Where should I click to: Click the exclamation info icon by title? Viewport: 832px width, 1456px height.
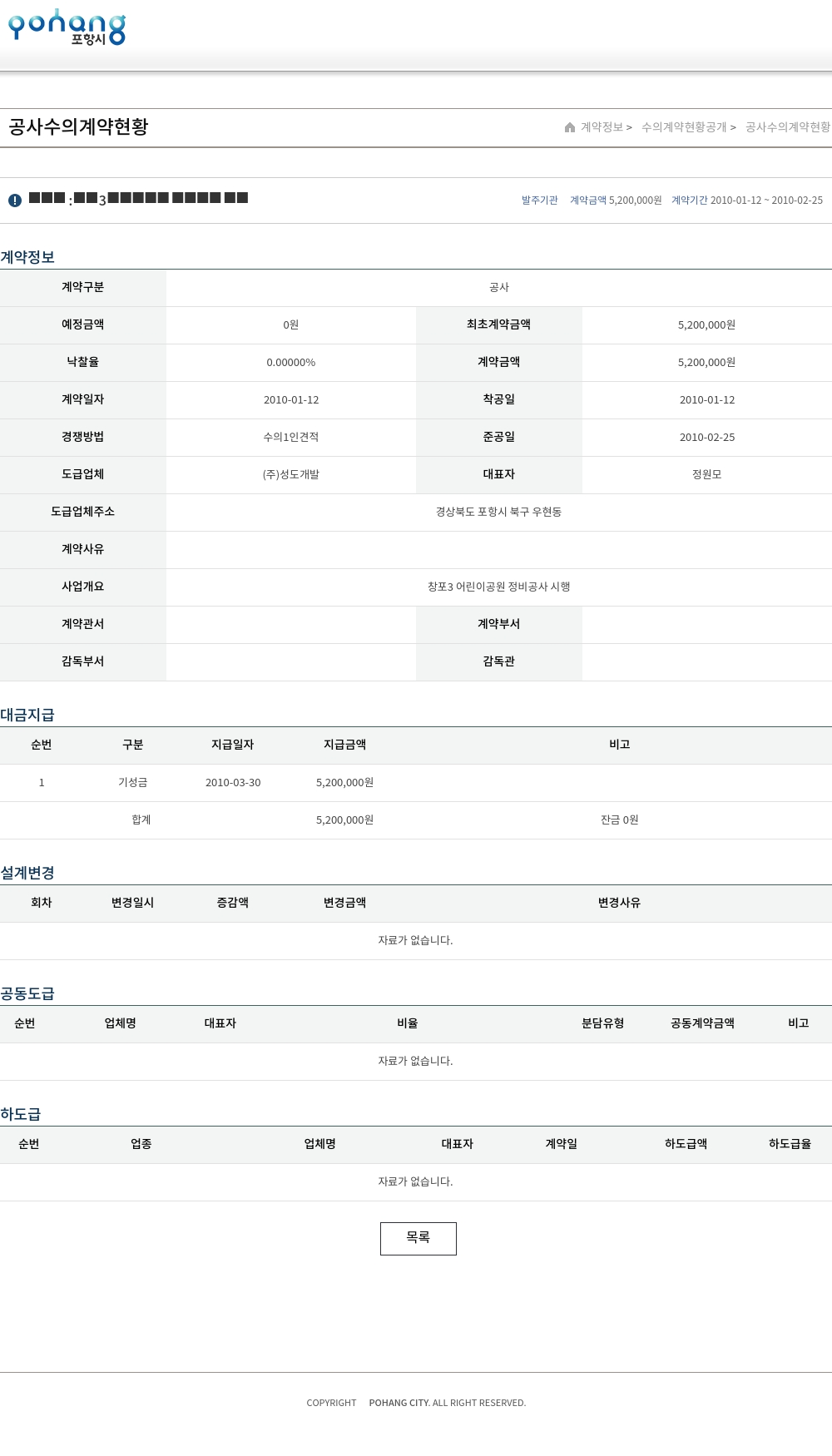tap(15, 201)
